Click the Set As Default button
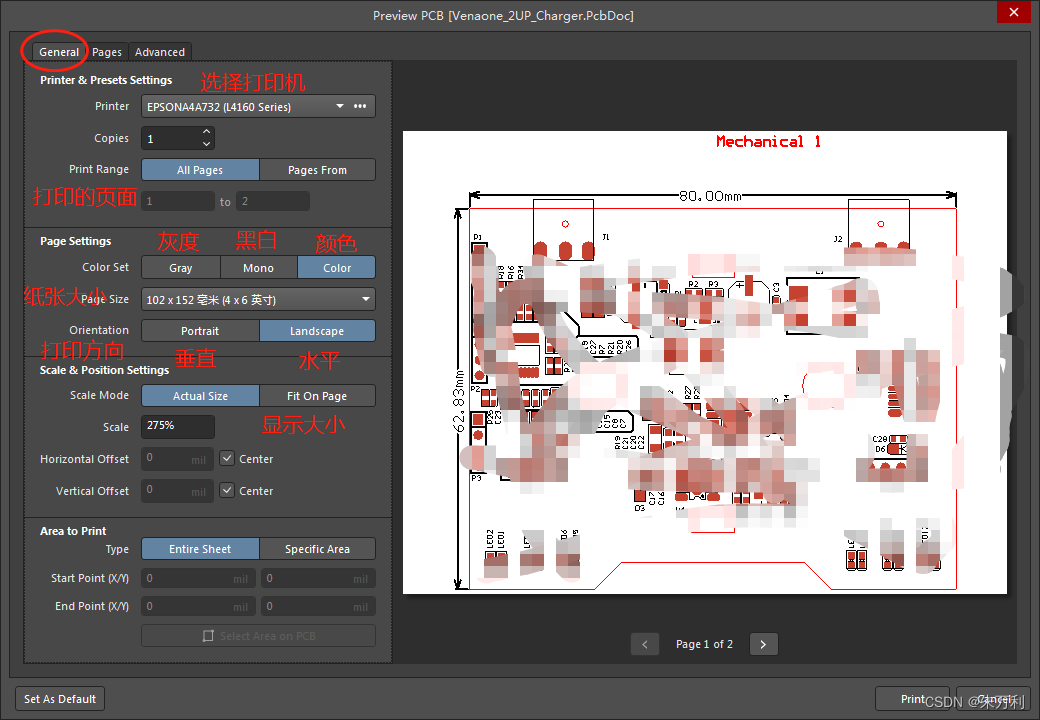This screenshot has width=1040, height=720. (x=60, y=699)
